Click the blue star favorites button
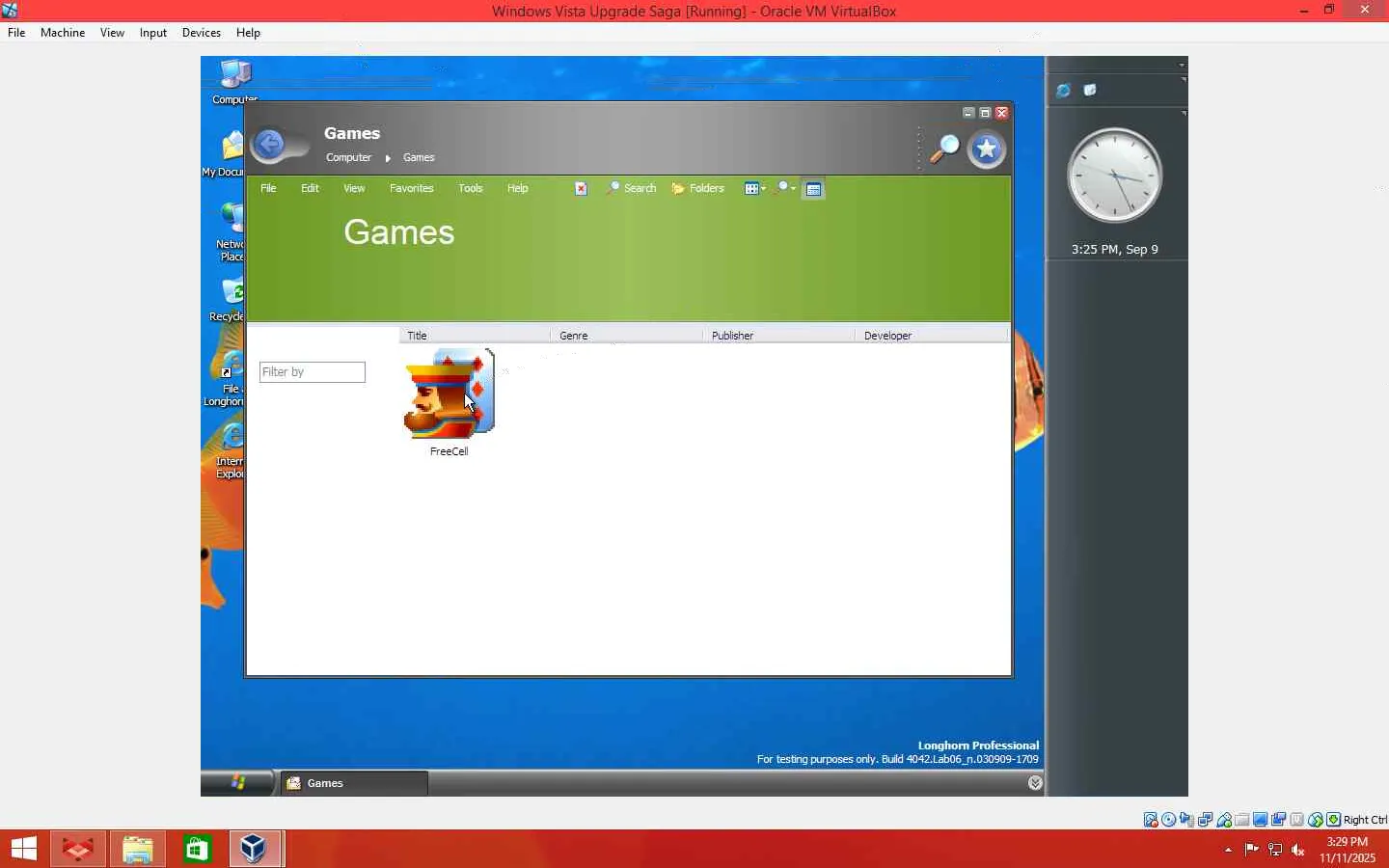The height and width of the screenshot is (868, 1389). (987, 149)
